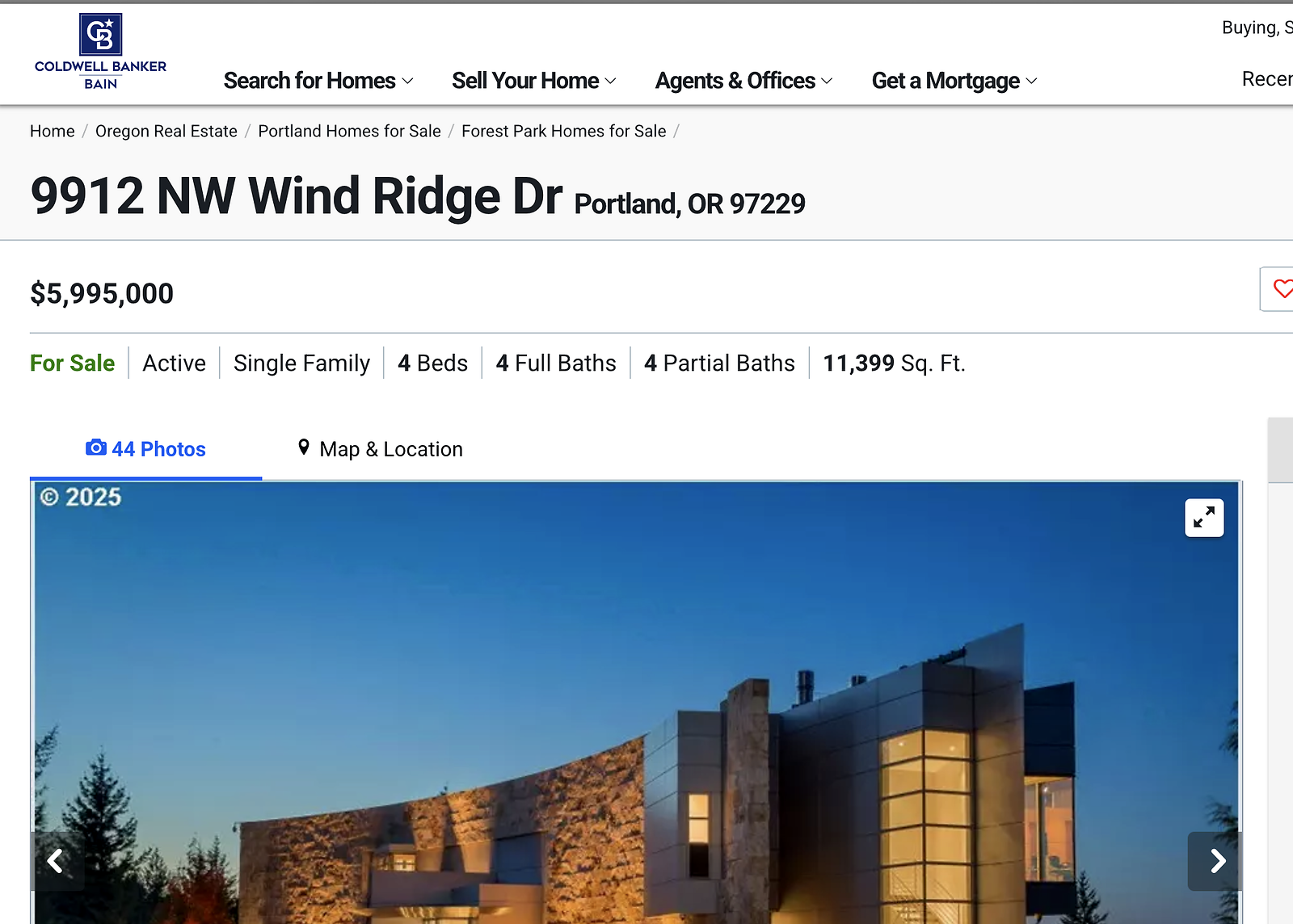The width and height of the screenshot is (1293, 924).
Task: Go to Home breadcrumb link
Action: [53, 131]
